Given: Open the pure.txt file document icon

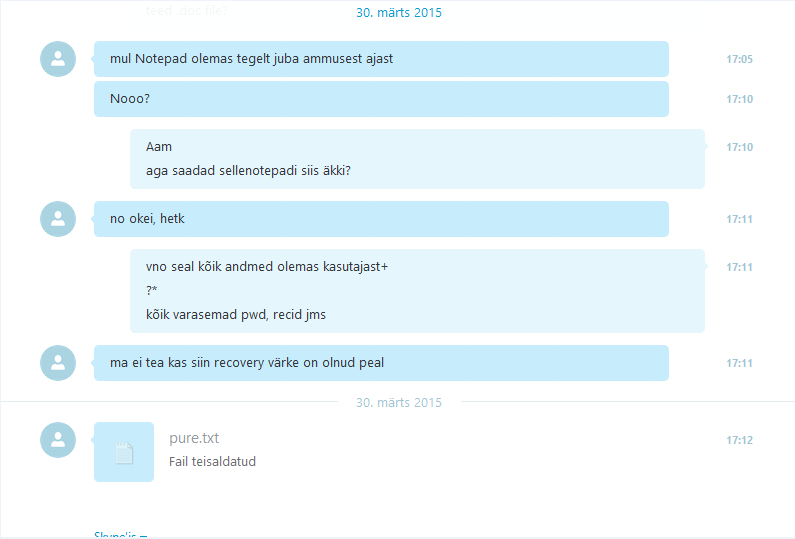Looking at the screenshot, I should point(124,452).
